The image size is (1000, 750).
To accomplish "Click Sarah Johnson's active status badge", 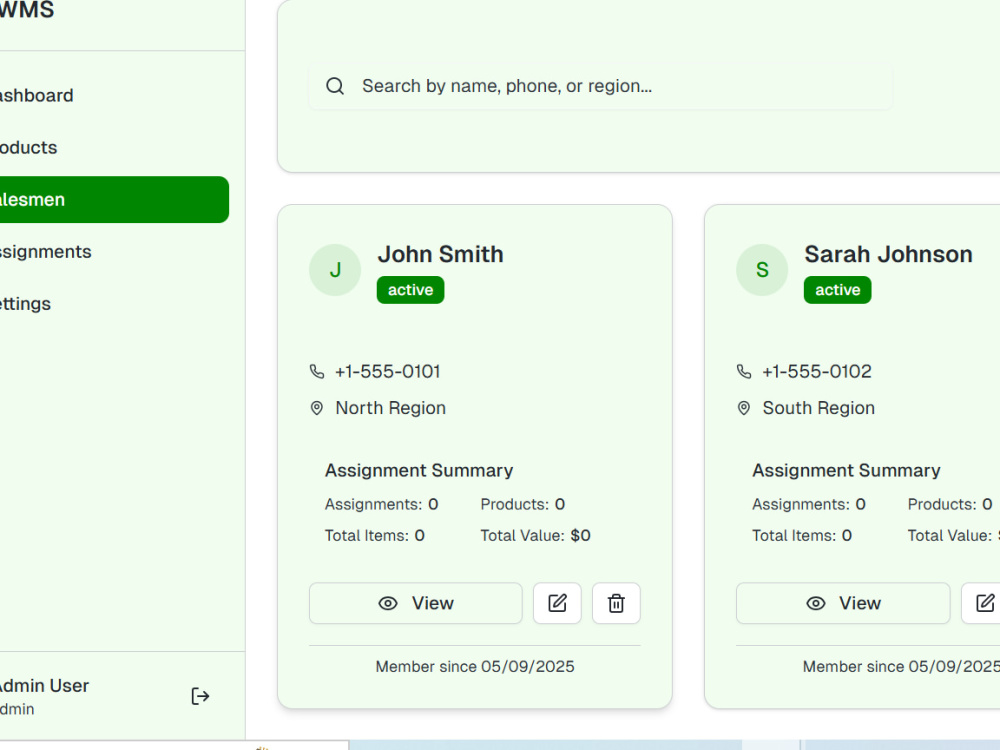I will click(x=837, y=290).
